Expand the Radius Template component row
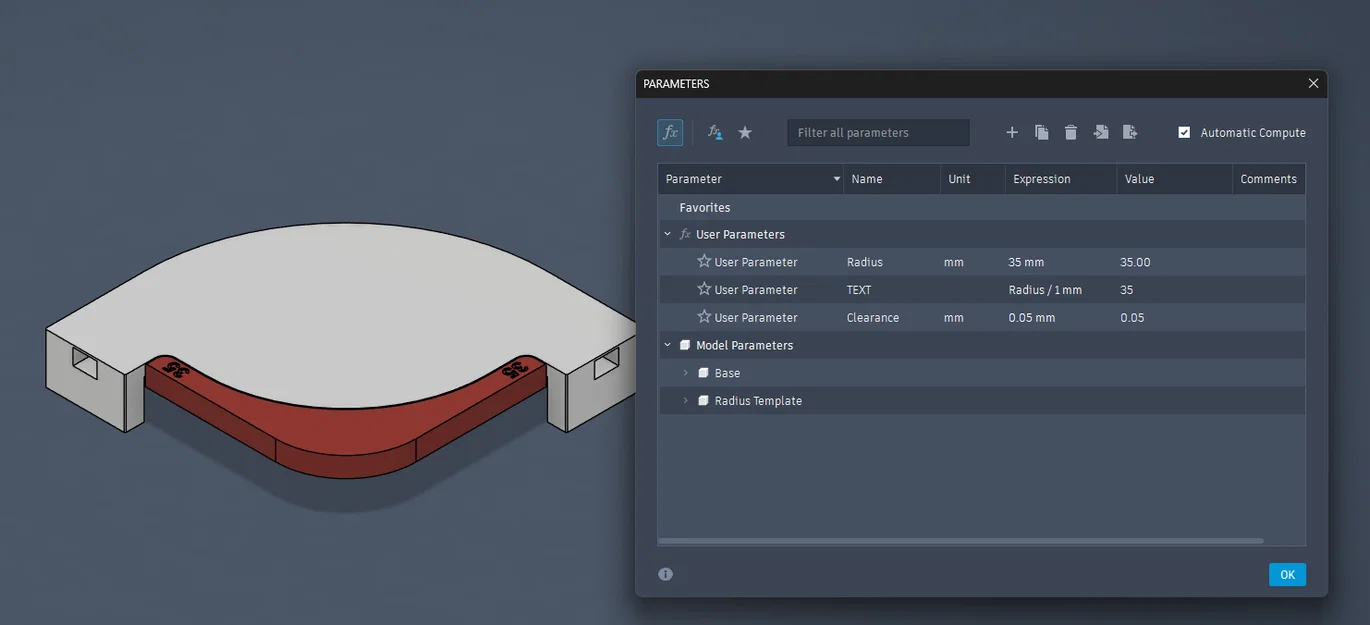This screenshot has height=625, width=1370. coord(686,401)
